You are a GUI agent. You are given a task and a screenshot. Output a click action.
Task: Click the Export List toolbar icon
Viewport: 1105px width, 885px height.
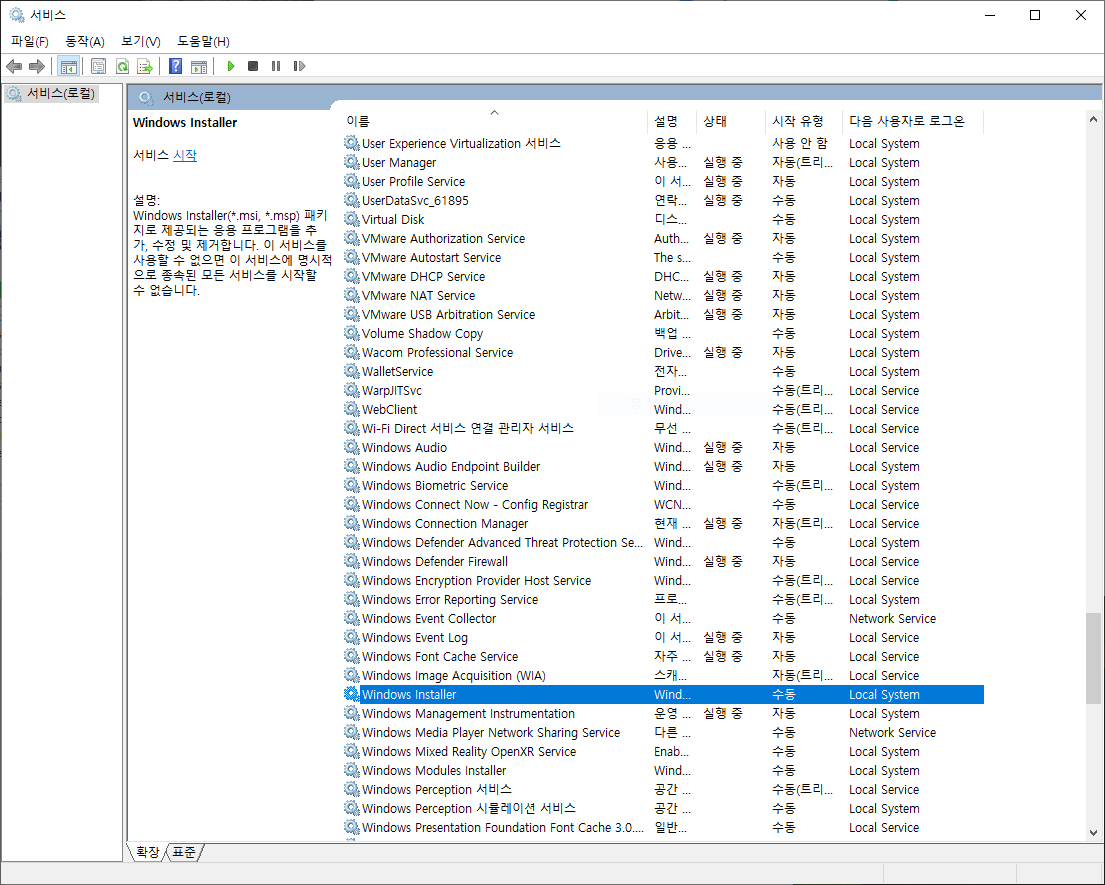[x=145, y=66]
